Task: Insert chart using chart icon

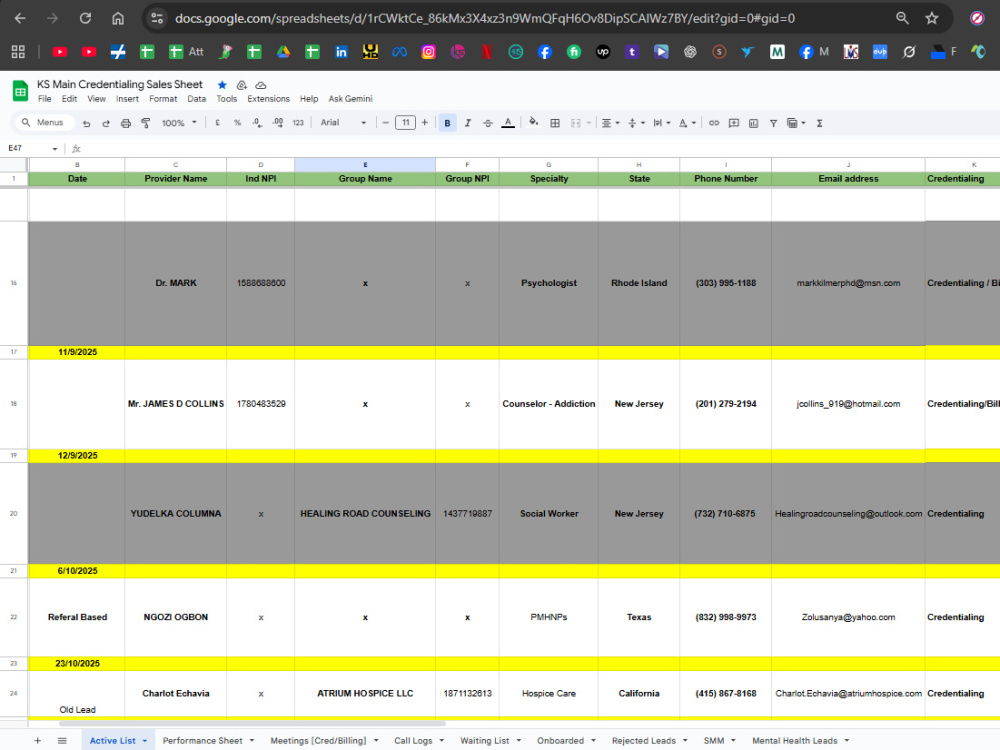Action: (x=753, y=123)
